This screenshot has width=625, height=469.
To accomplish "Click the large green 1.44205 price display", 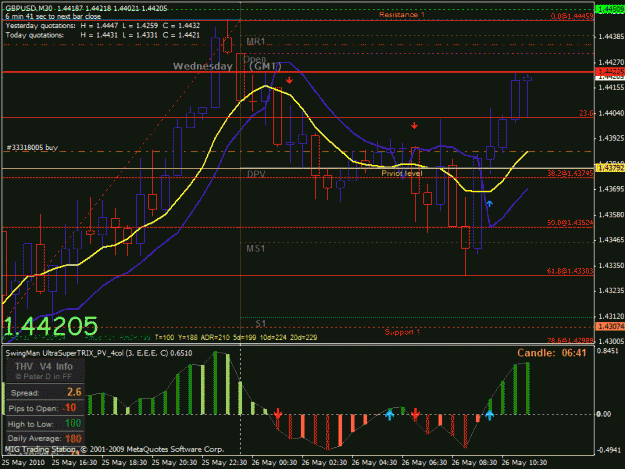I will pyautogui.click(x=51, y=326).
